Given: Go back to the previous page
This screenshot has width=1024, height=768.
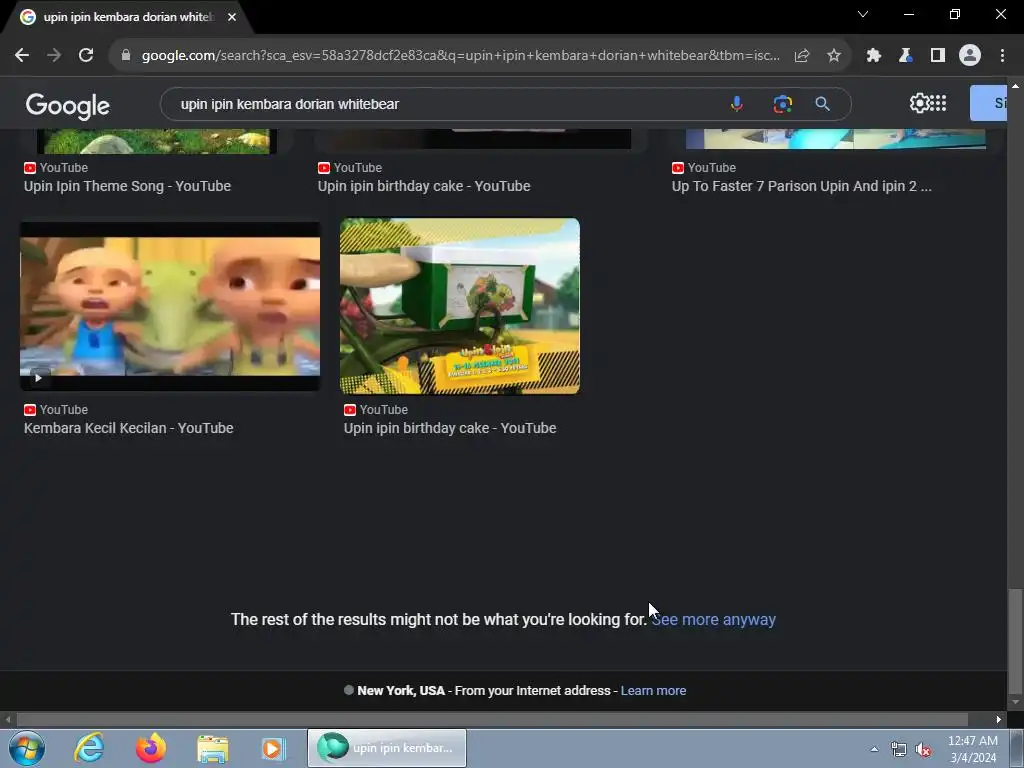Looking at the screenshot, I should tap(22, 56).
